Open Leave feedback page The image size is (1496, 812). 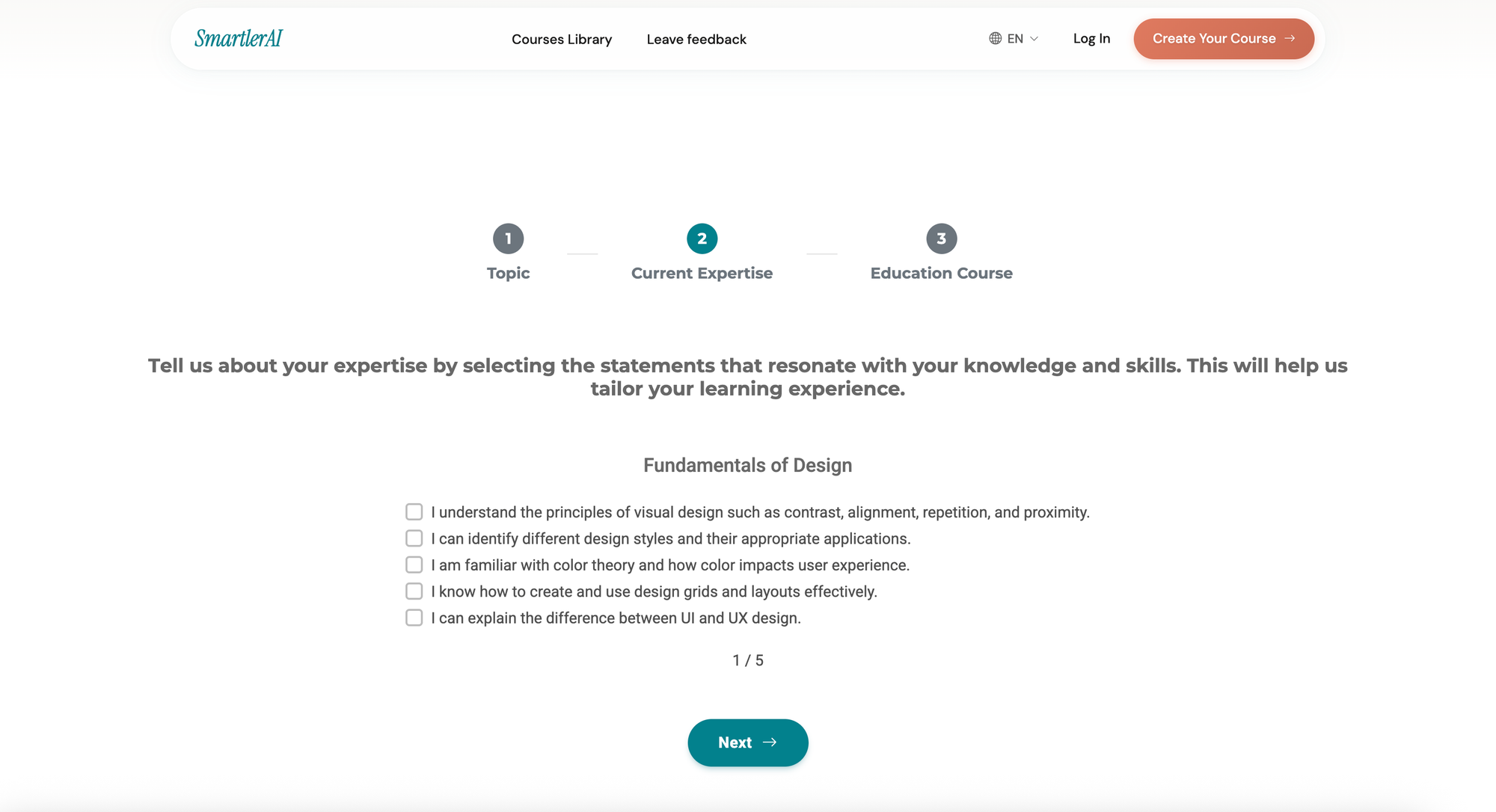pyautogui.click(x=696, y=39)
